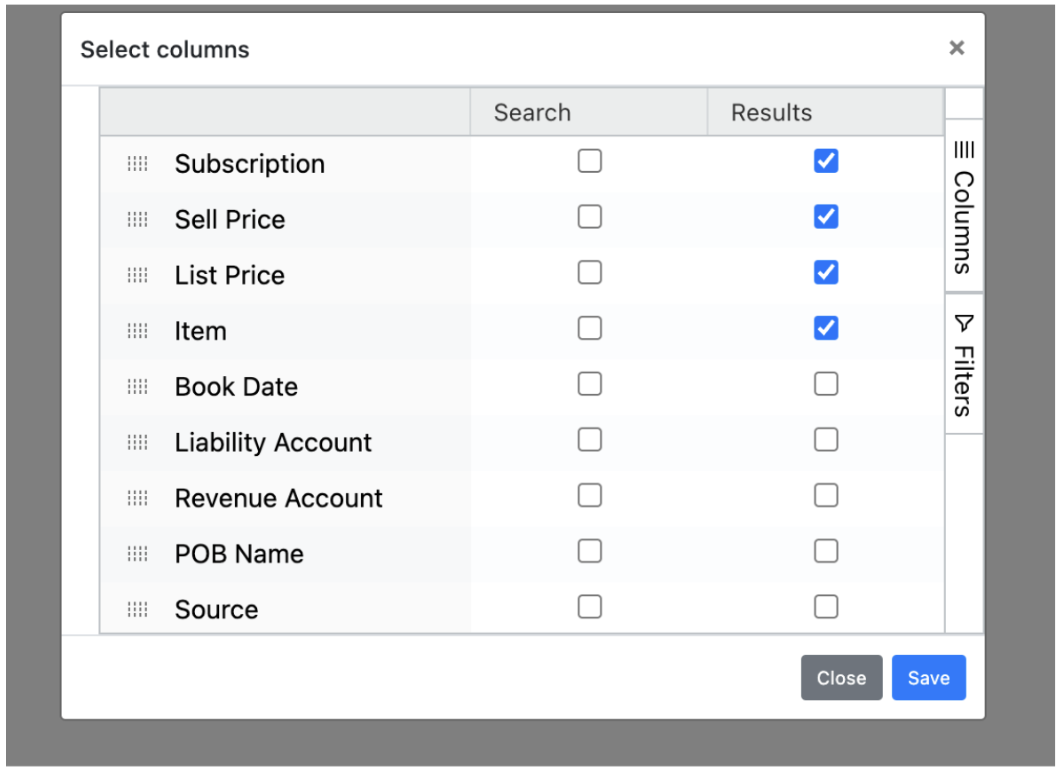Click the Results column header
Screen dimensions: 1060x772
[x=771, y=113]
